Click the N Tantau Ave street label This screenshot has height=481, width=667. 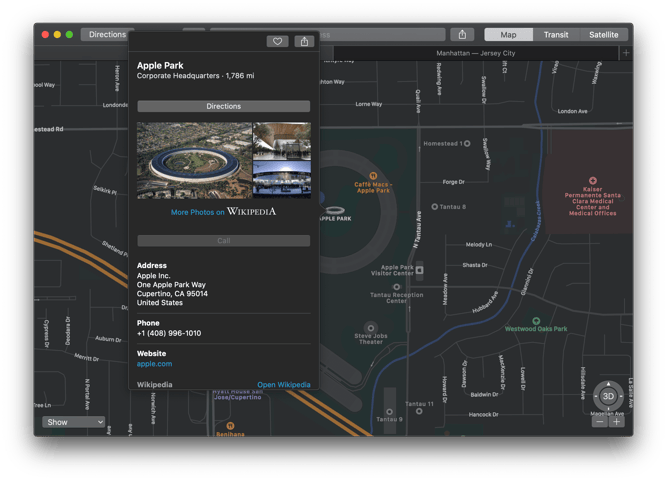[x=418, y=230]
